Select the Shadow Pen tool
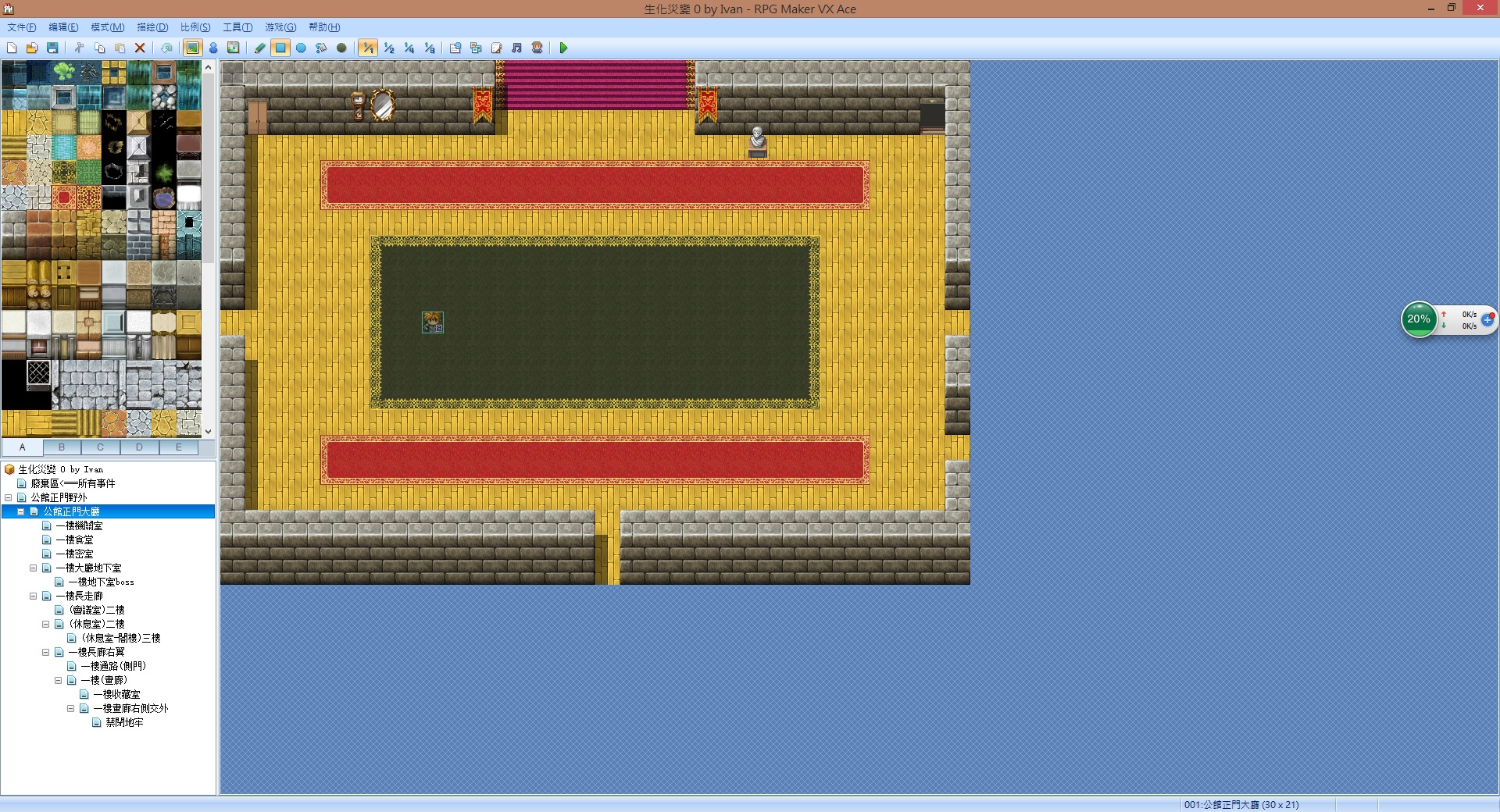Image resolution: width=1500 pixels, height=812 pixels. point(341,48)
